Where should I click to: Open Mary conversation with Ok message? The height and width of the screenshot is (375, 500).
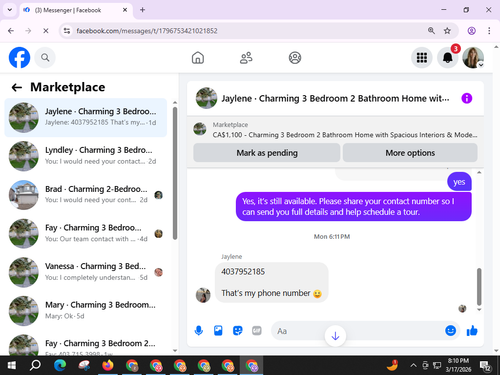click(86, 311)
